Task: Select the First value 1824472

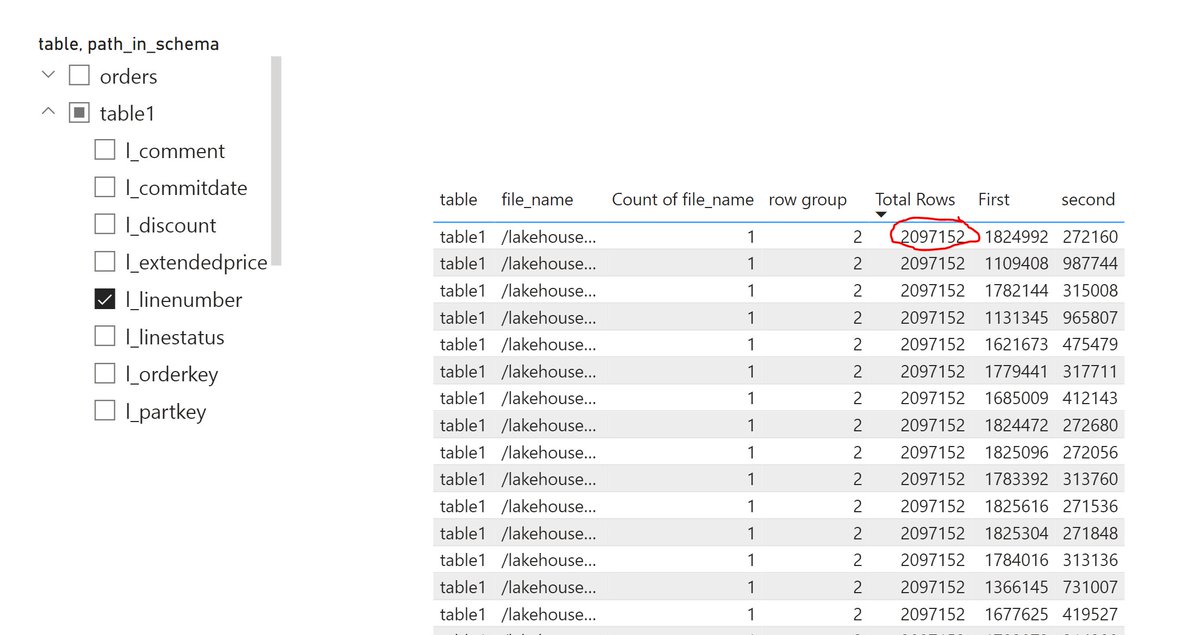Action: point(1016,425)
